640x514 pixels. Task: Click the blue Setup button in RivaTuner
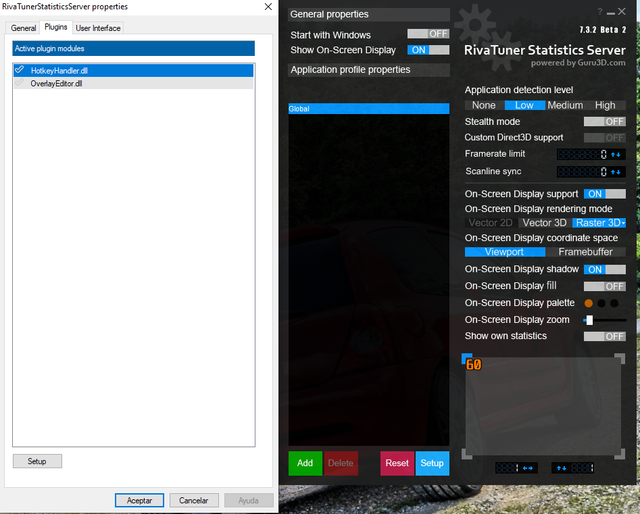pyautogui.click(x=432, y=463)
